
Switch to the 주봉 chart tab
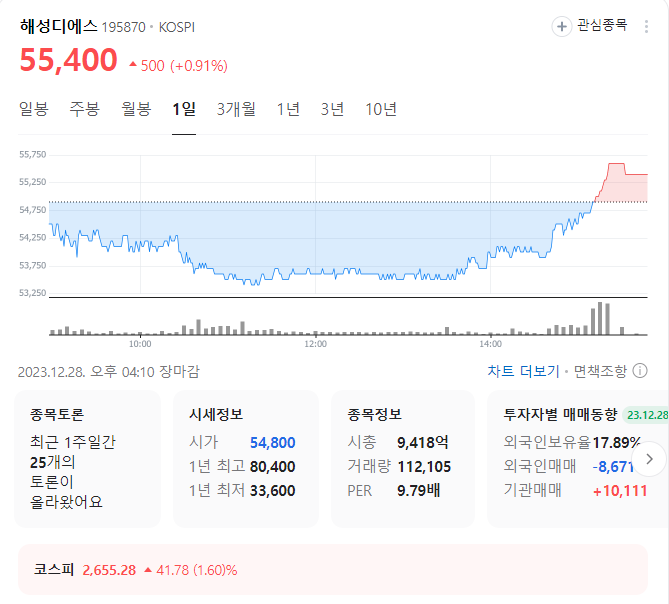85,109
